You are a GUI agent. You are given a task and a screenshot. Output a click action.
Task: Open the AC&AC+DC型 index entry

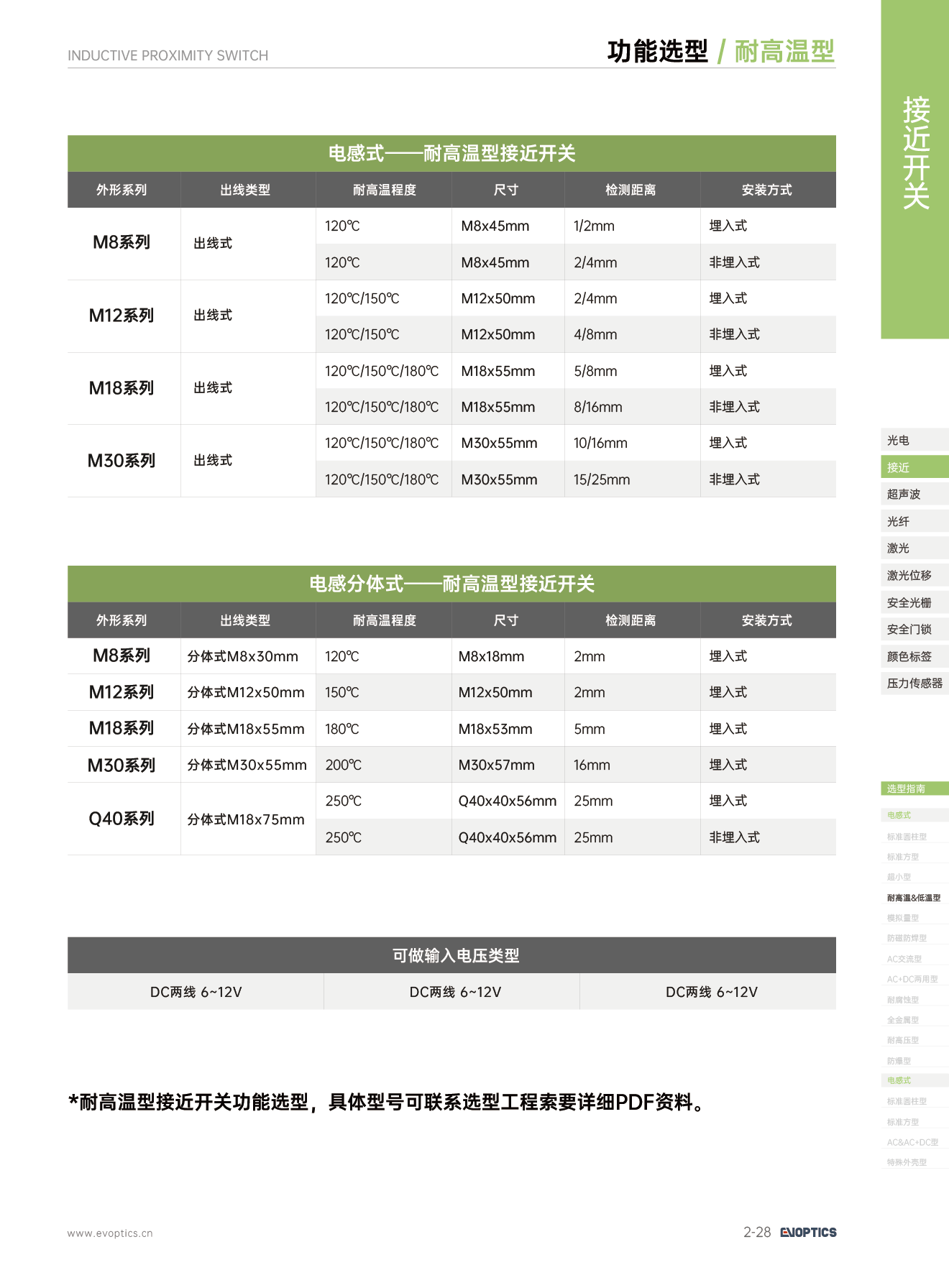912,1142
